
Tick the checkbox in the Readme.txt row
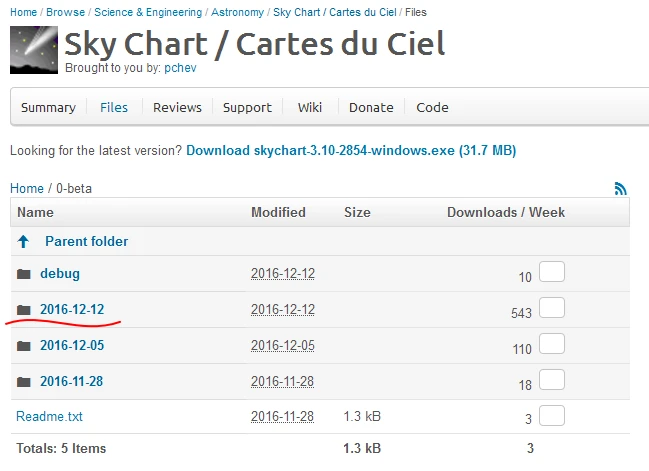552,415
